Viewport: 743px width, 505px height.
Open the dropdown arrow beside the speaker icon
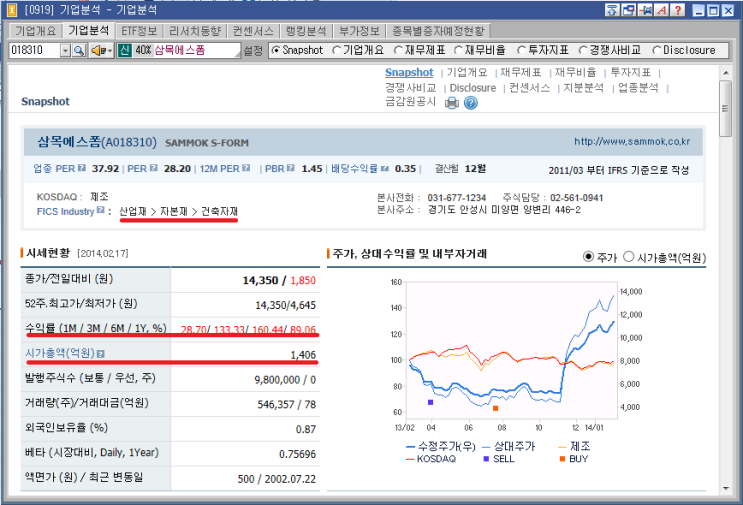[x=110, y=50]
